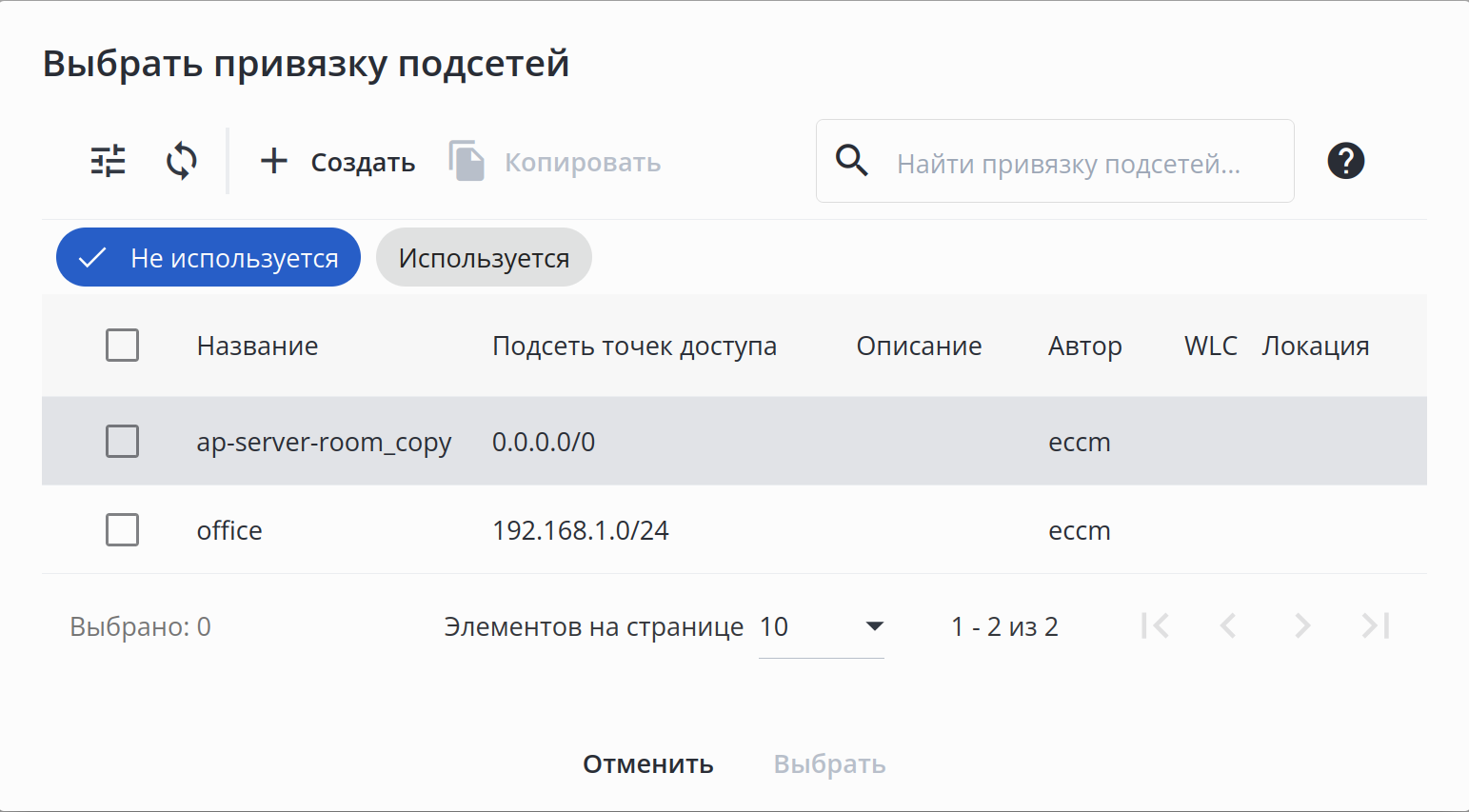Image resolution: width=1469 pixels, height=812 pixels.
Task: Go to previous page arrow
Action: (1228, 625)
